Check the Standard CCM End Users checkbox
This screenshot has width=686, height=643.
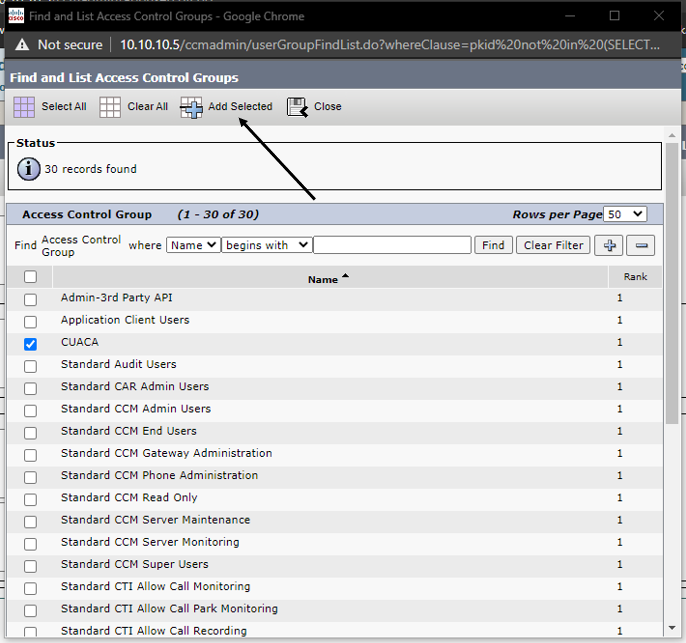30,433
